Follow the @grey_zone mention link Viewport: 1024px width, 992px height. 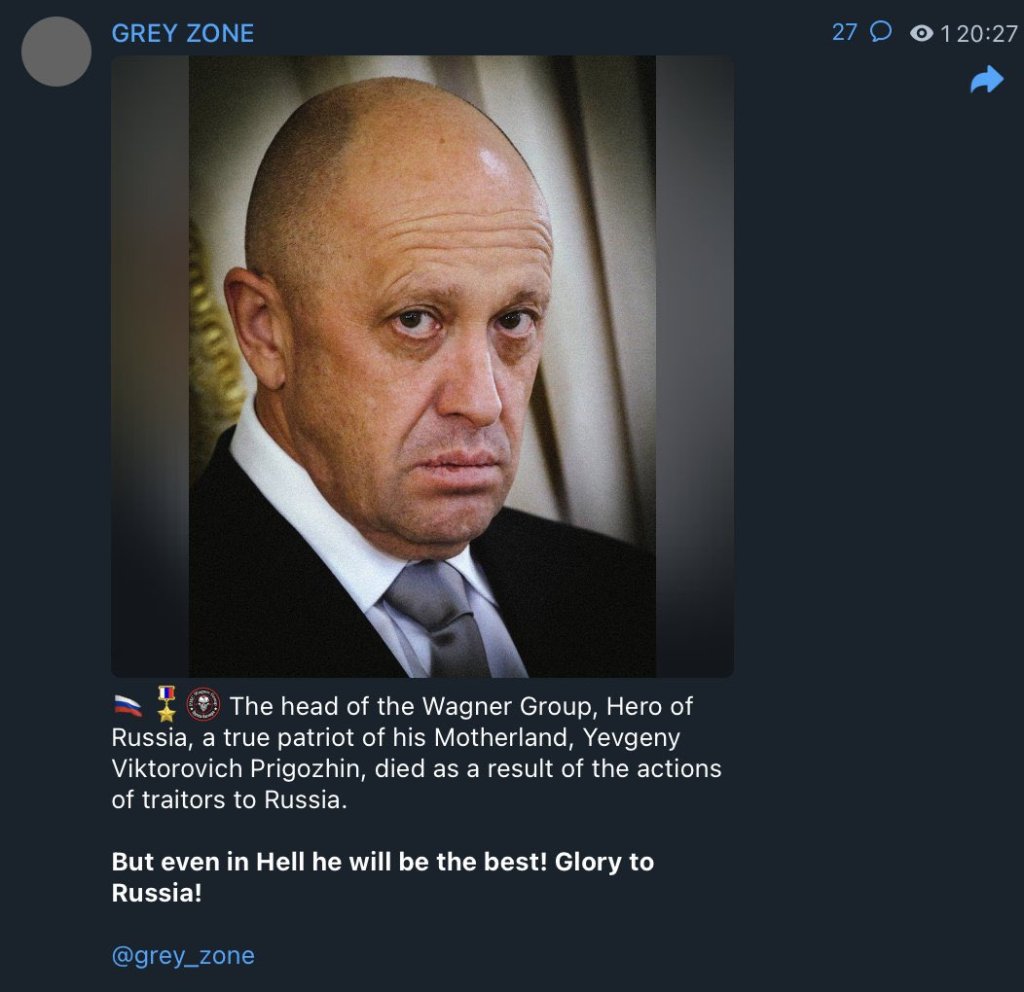[183, 955]
